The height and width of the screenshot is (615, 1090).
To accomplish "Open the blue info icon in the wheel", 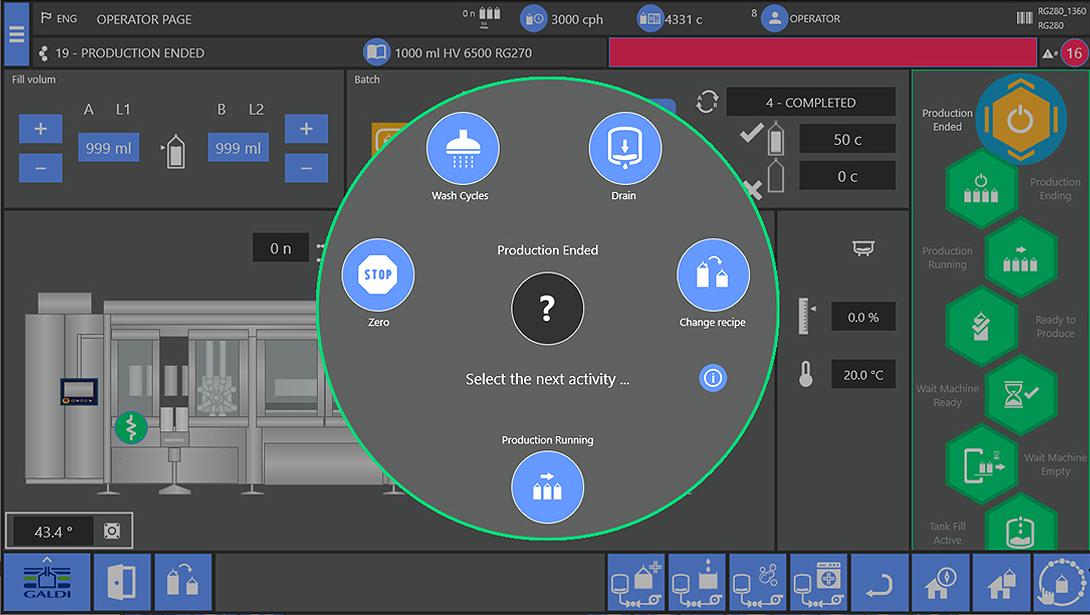I will point(713,378).
